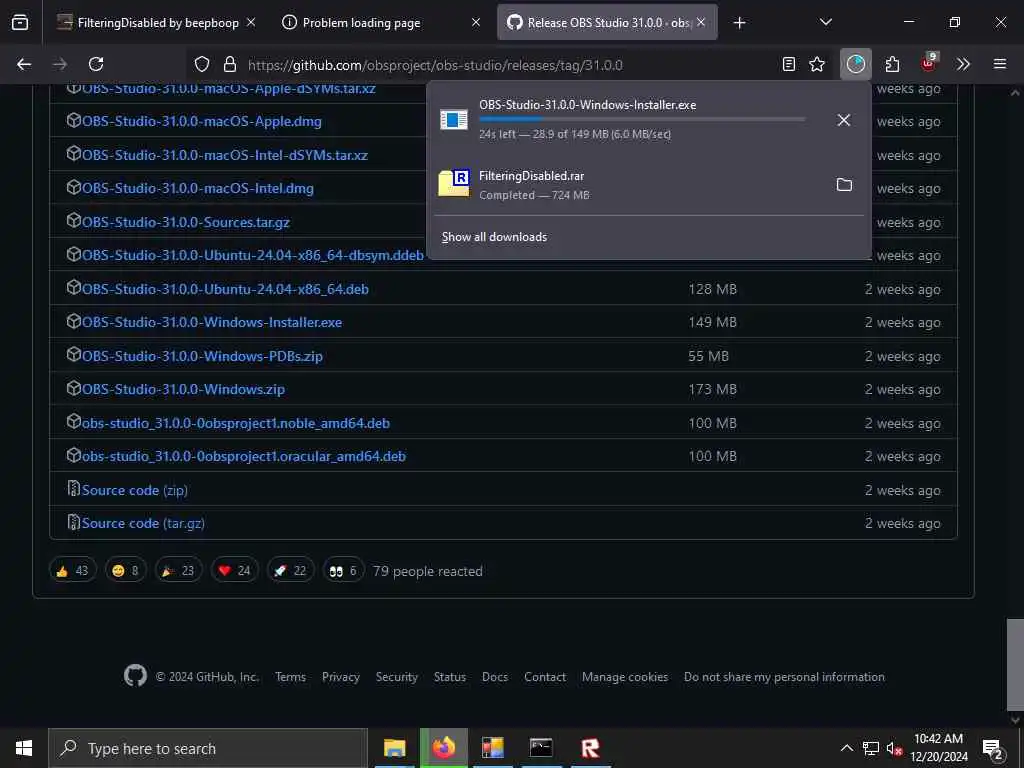The image size is (1024, 768).
Task: View site security padlock info
Action: point(229,64)
